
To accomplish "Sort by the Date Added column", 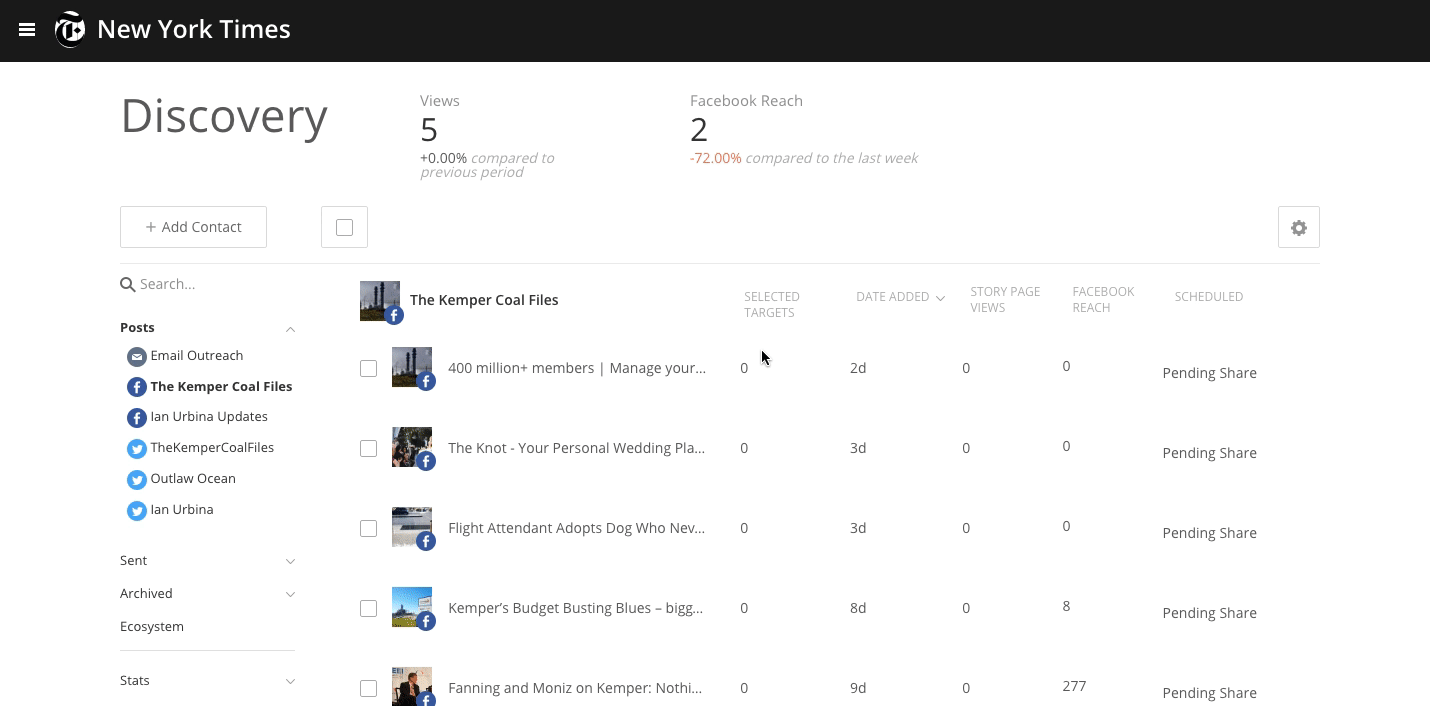I will coord(899,298).
